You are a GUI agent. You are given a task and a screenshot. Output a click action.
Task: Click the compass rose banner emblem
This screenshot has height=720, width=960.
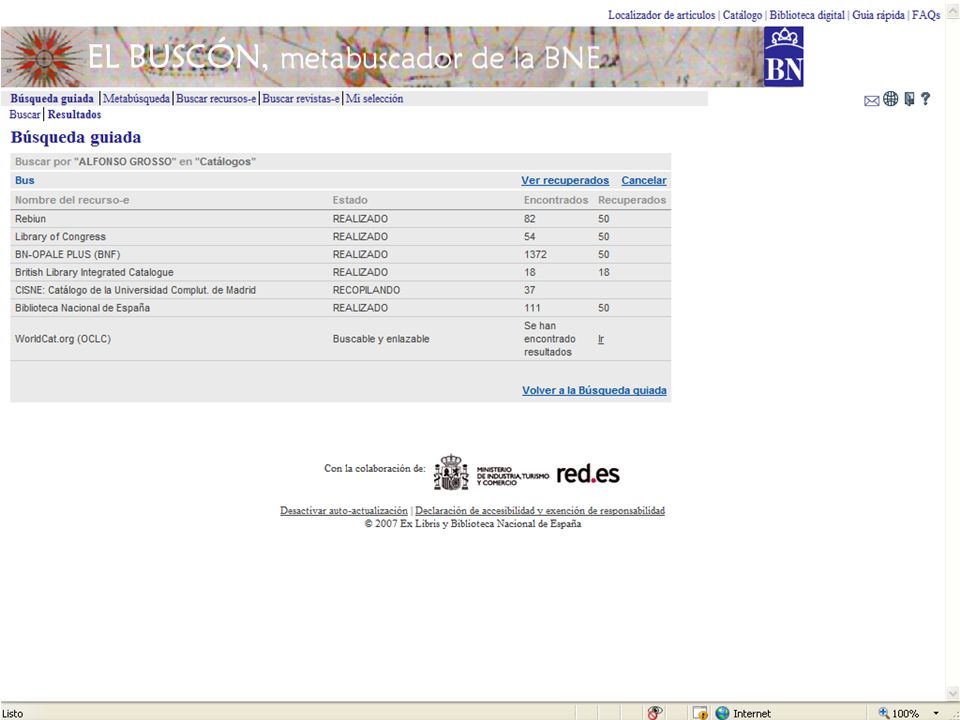tap(43, 58)
